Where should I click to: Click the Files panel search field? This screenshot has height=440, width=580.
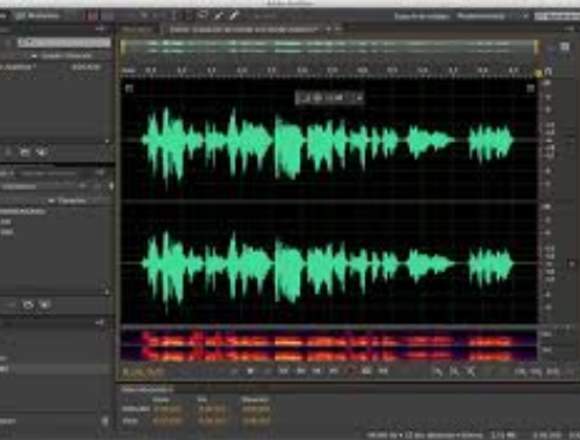point(64,43)
